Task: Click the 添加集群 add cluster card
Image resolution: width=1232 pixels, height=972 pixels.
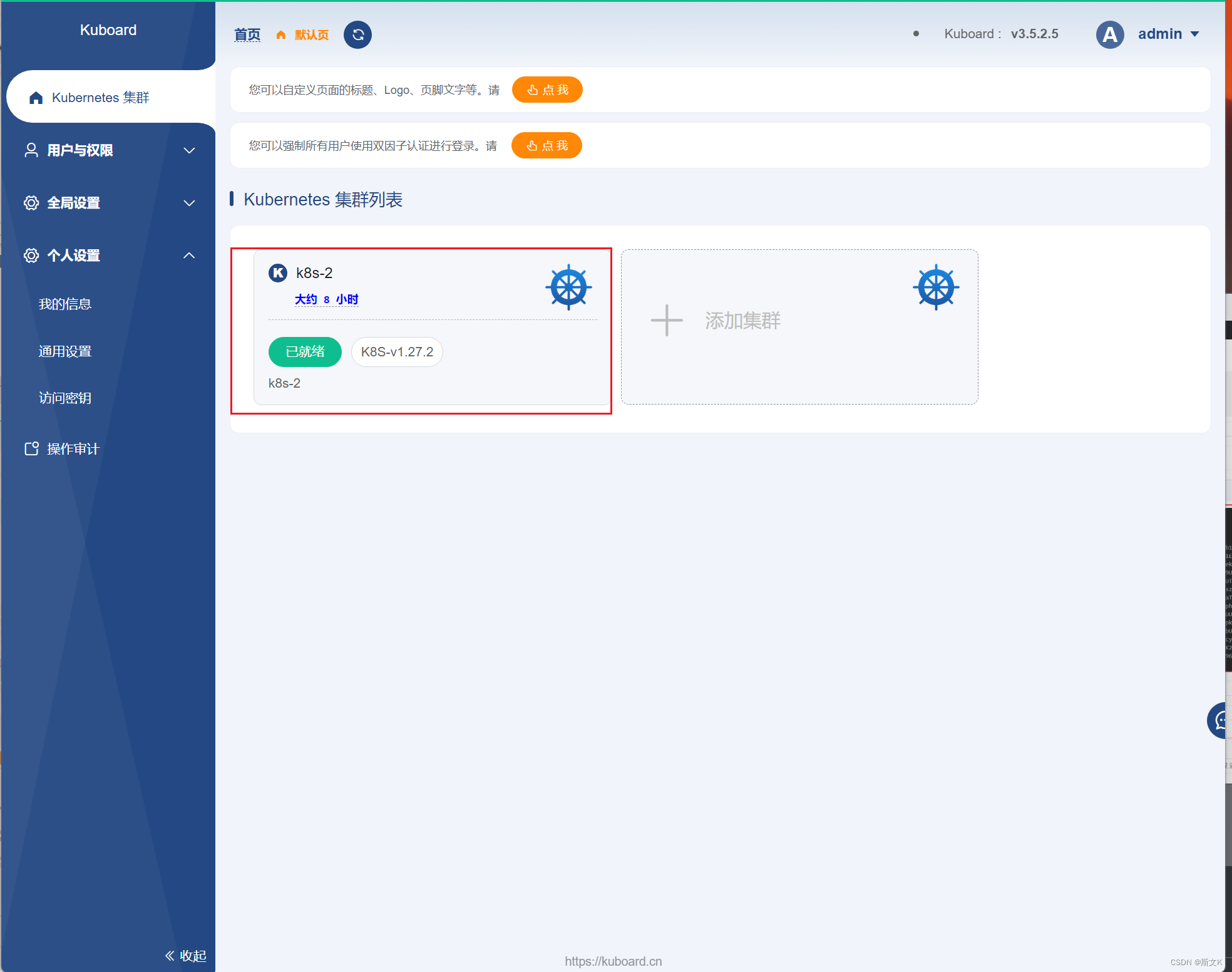Action: click(799, 327)
